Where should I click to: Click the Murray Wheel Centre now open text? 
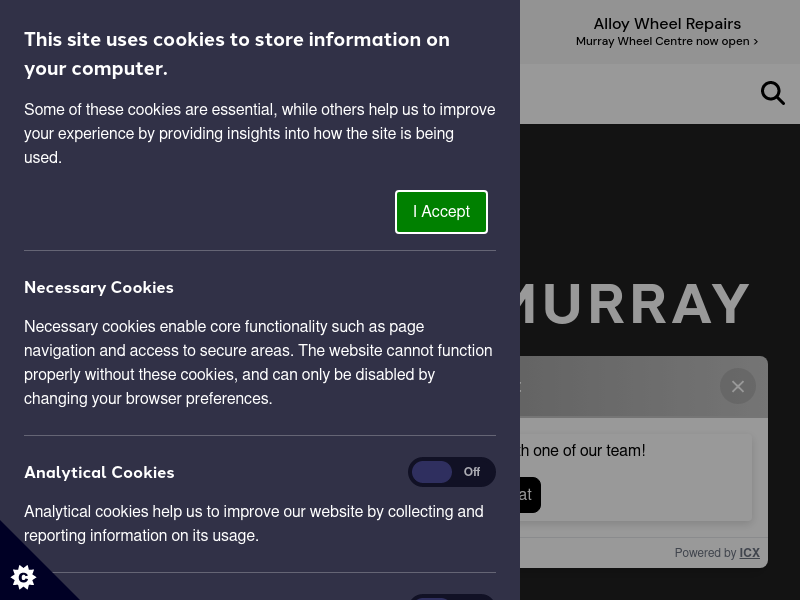click(x=667, y=41)
